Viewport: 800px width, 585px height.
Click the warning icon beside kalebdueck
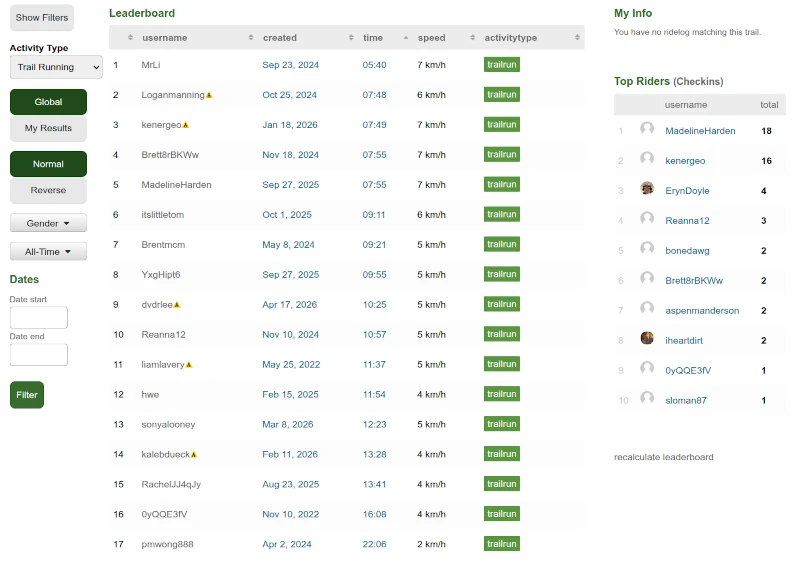click(x=194, y=455)
